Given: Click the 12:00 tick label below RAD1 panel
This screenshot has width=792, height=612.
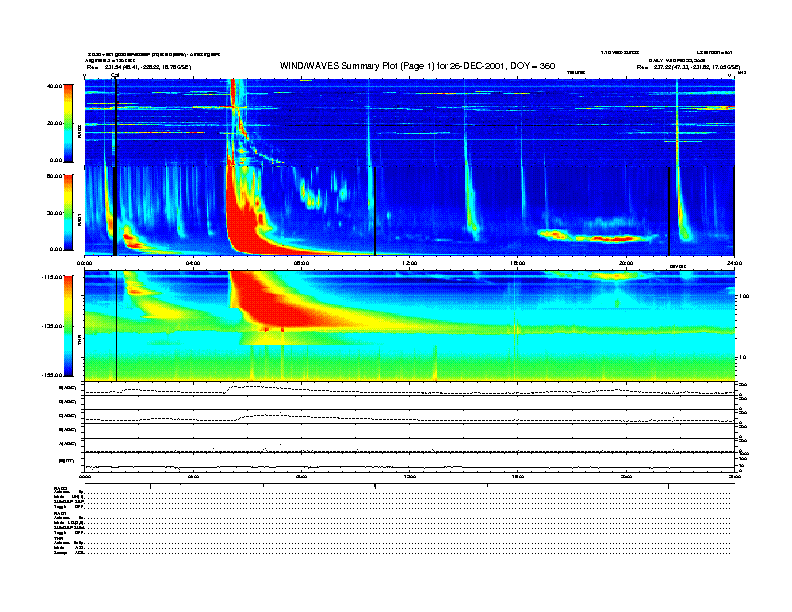Looking at the screenshot, I should (x=410, y=263).
